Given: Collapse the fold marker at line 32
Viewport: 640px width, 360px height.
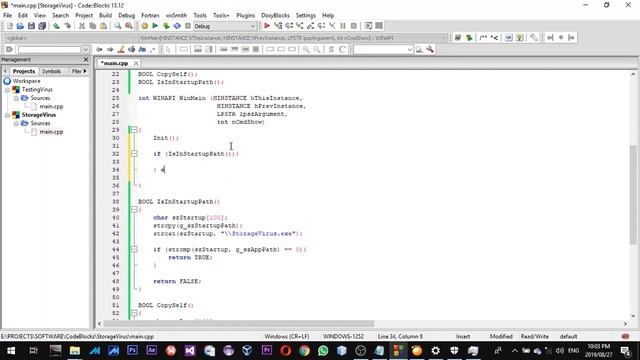Looking at the screenshot, I should (134, 153).
